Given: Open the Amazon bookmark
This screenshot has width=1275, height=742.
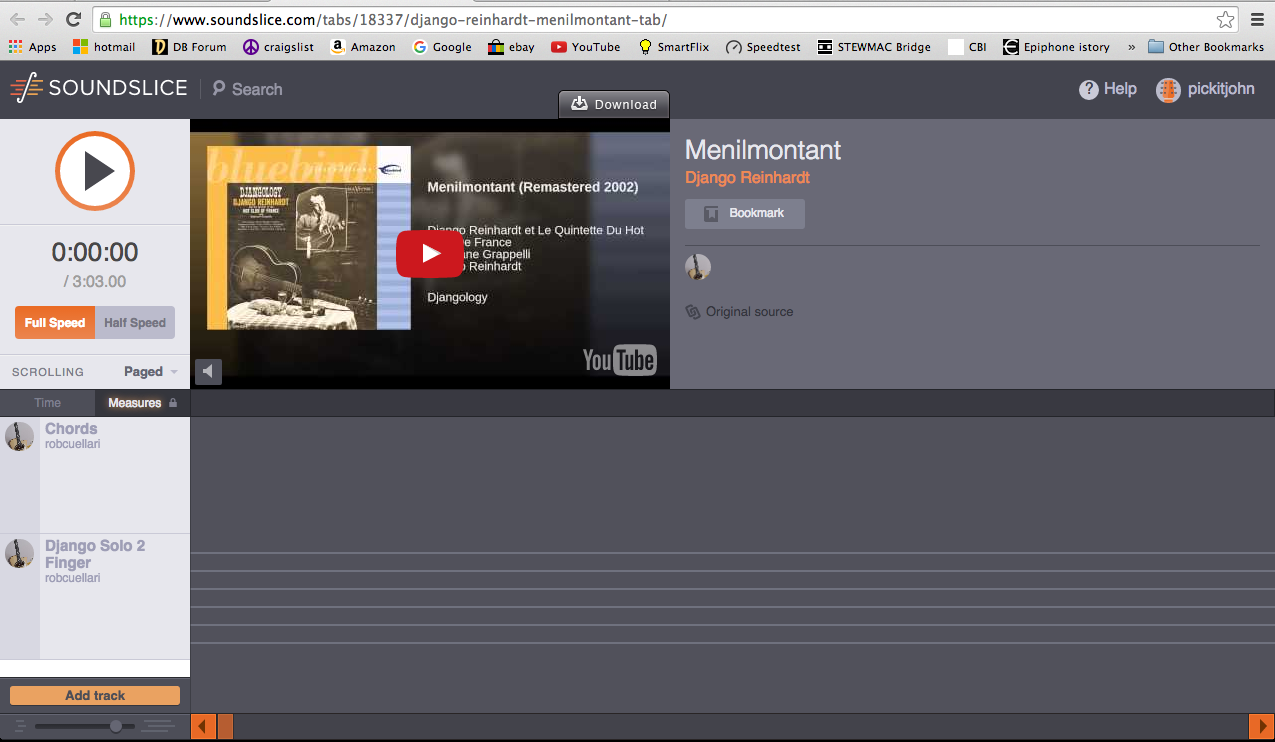Looking at the screenshot, I should [362, 47].
